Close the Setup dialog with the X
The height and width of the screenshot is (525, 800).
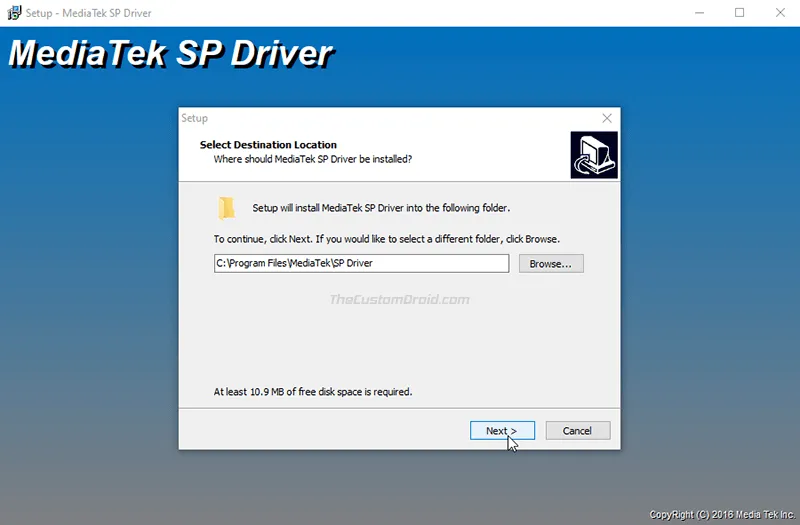click(607, 118)
